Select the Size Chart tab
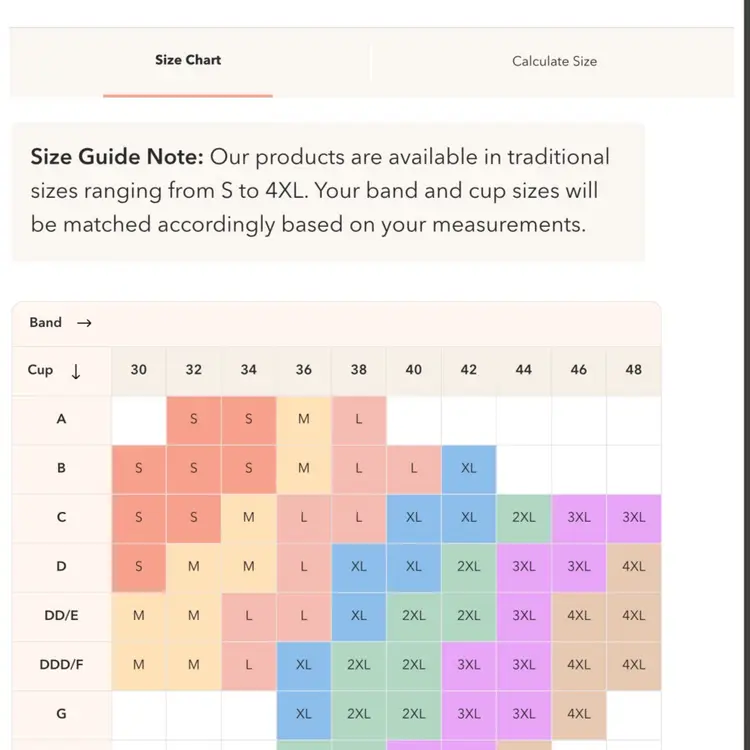This screenshot has width=750, height=750. click(188, 60)
